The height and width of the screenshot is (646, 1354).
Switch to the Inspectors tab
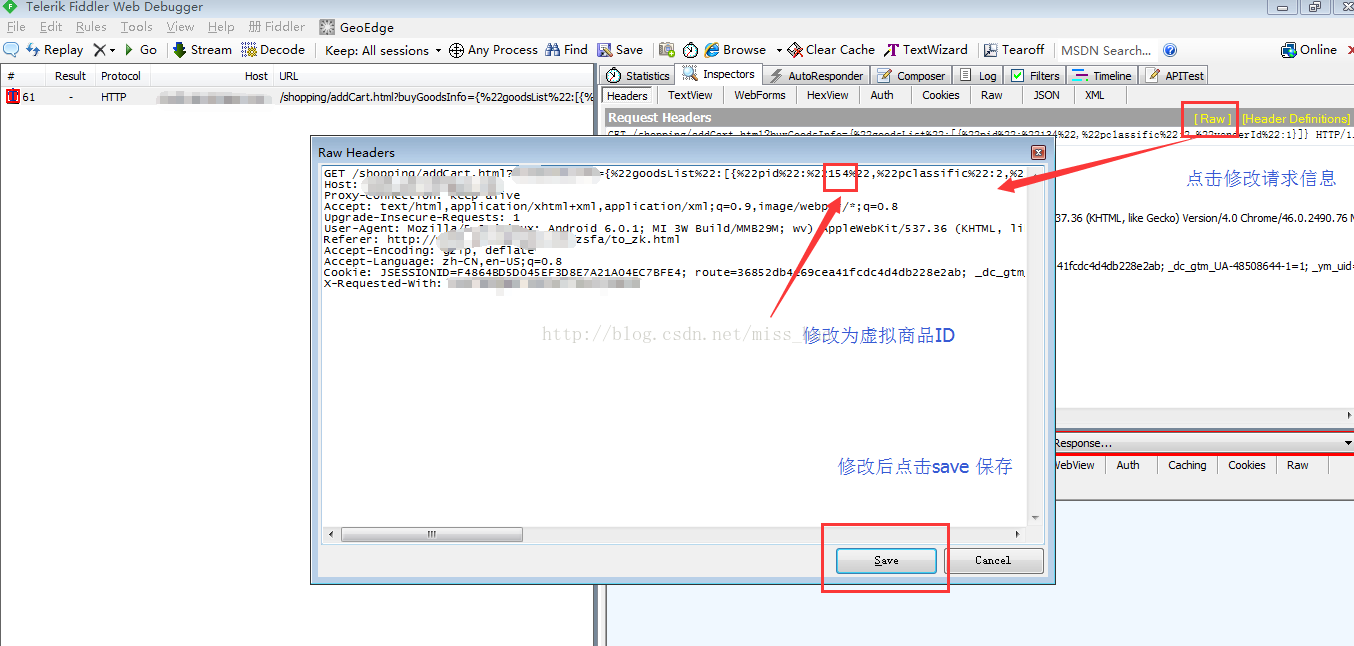coord(719,74)
